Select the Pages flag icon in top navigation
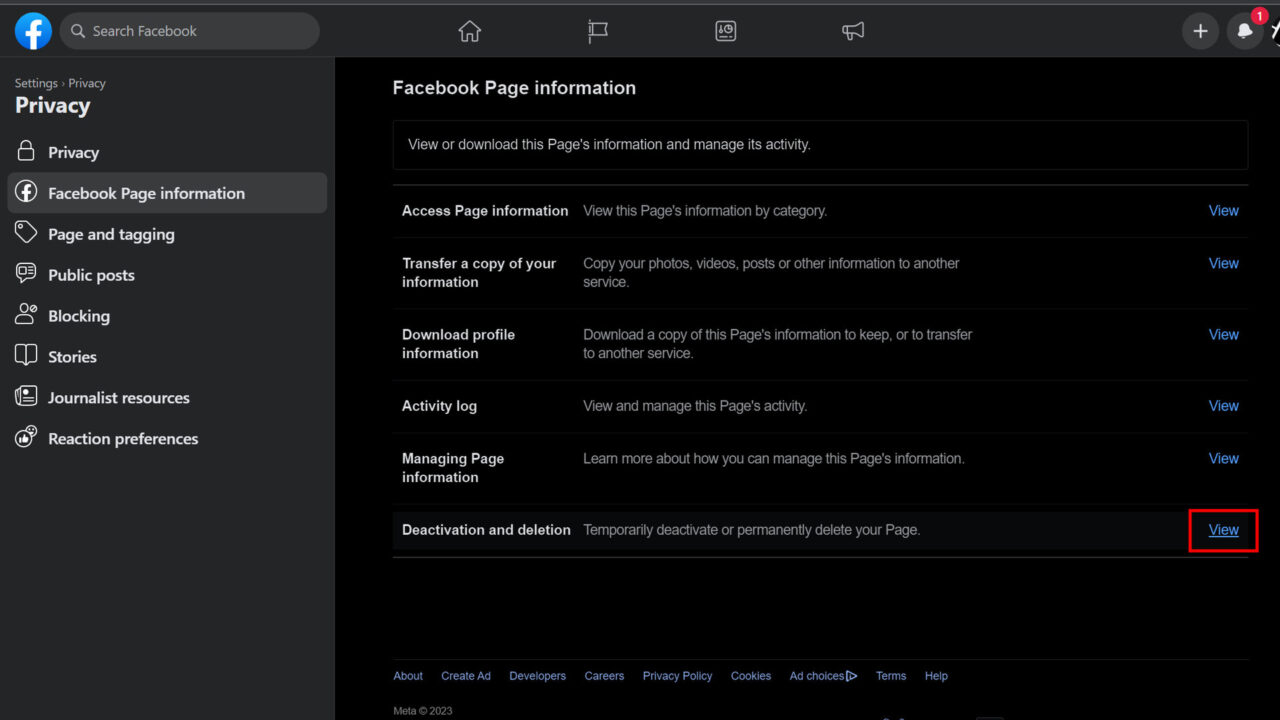The image size is (1280, 720). click(597, 31)
